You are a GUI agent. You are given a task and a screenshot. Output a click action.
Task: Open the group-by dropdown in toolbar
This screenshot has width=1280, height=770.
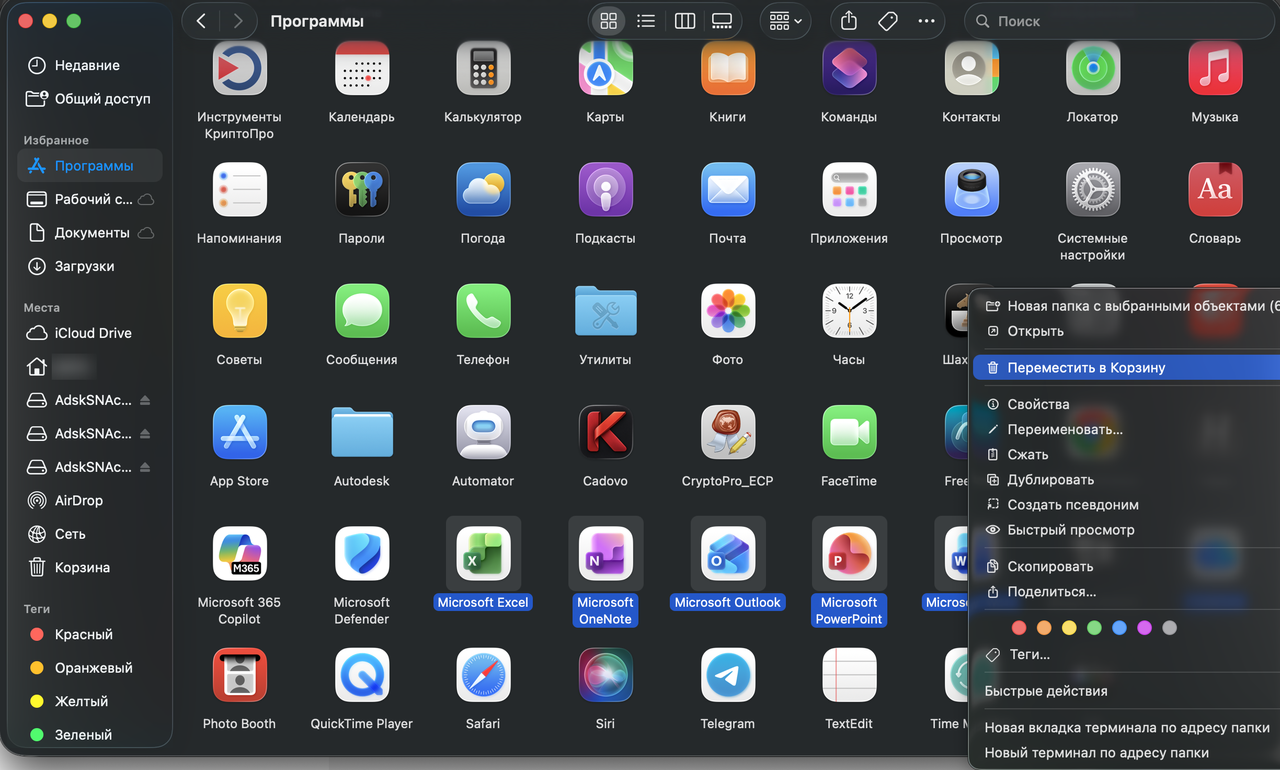pyautogui.click(x=785, y=21)
